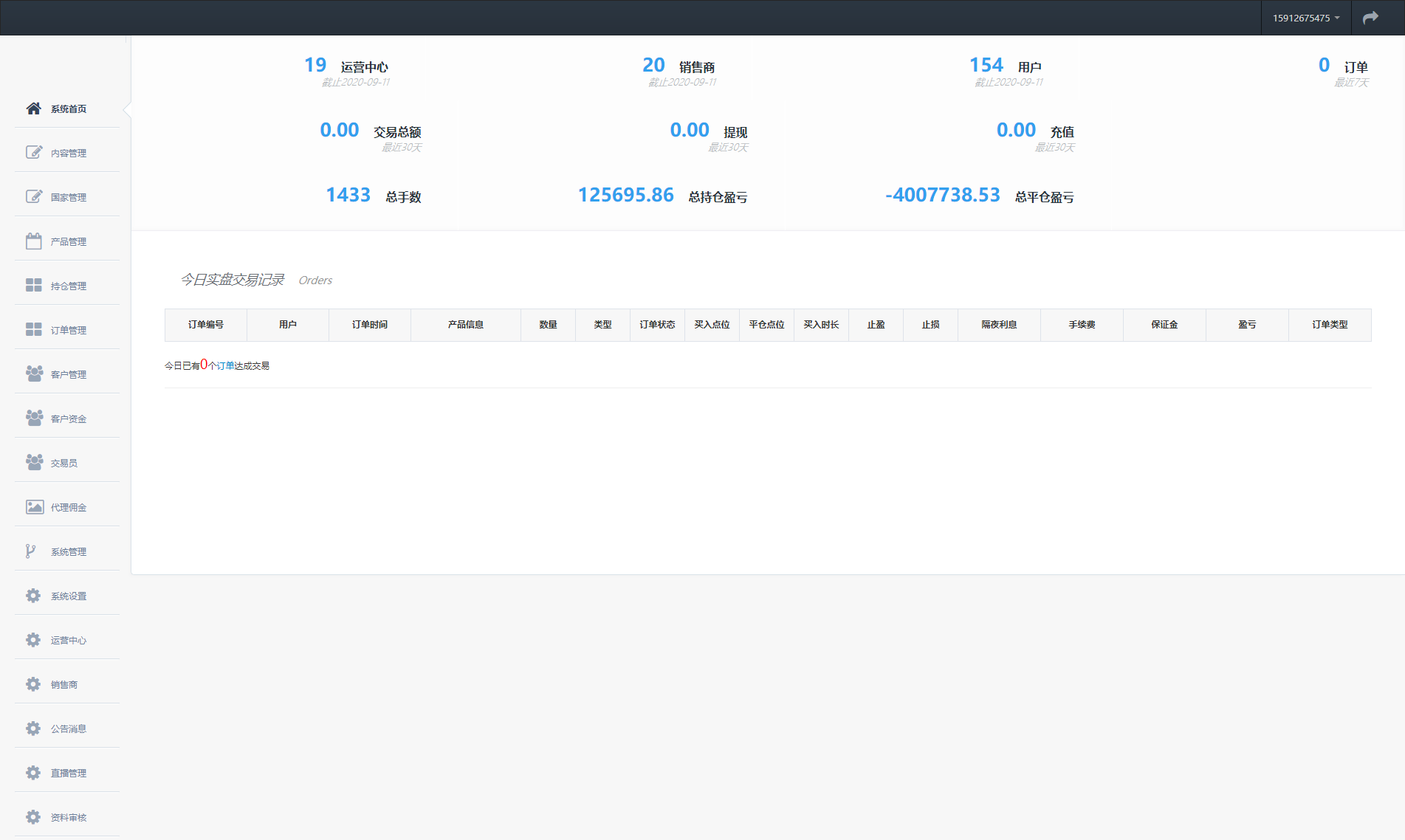Click the blue 订单 link in today's summary

tap(225, 366)
